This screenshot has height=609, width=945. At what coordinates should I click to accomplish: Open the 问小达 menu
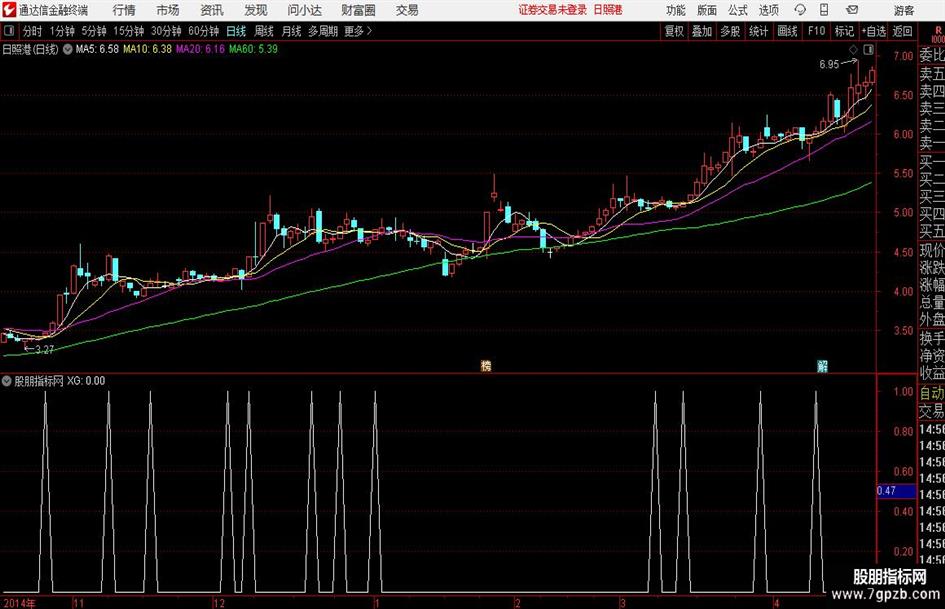click(304, 10)
